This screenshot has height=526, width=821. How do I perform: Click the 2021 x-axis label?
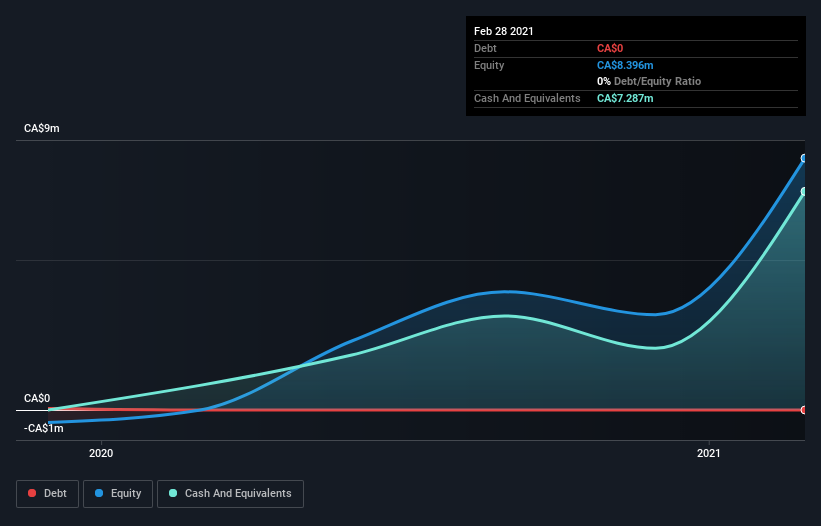tap(708, 453)
